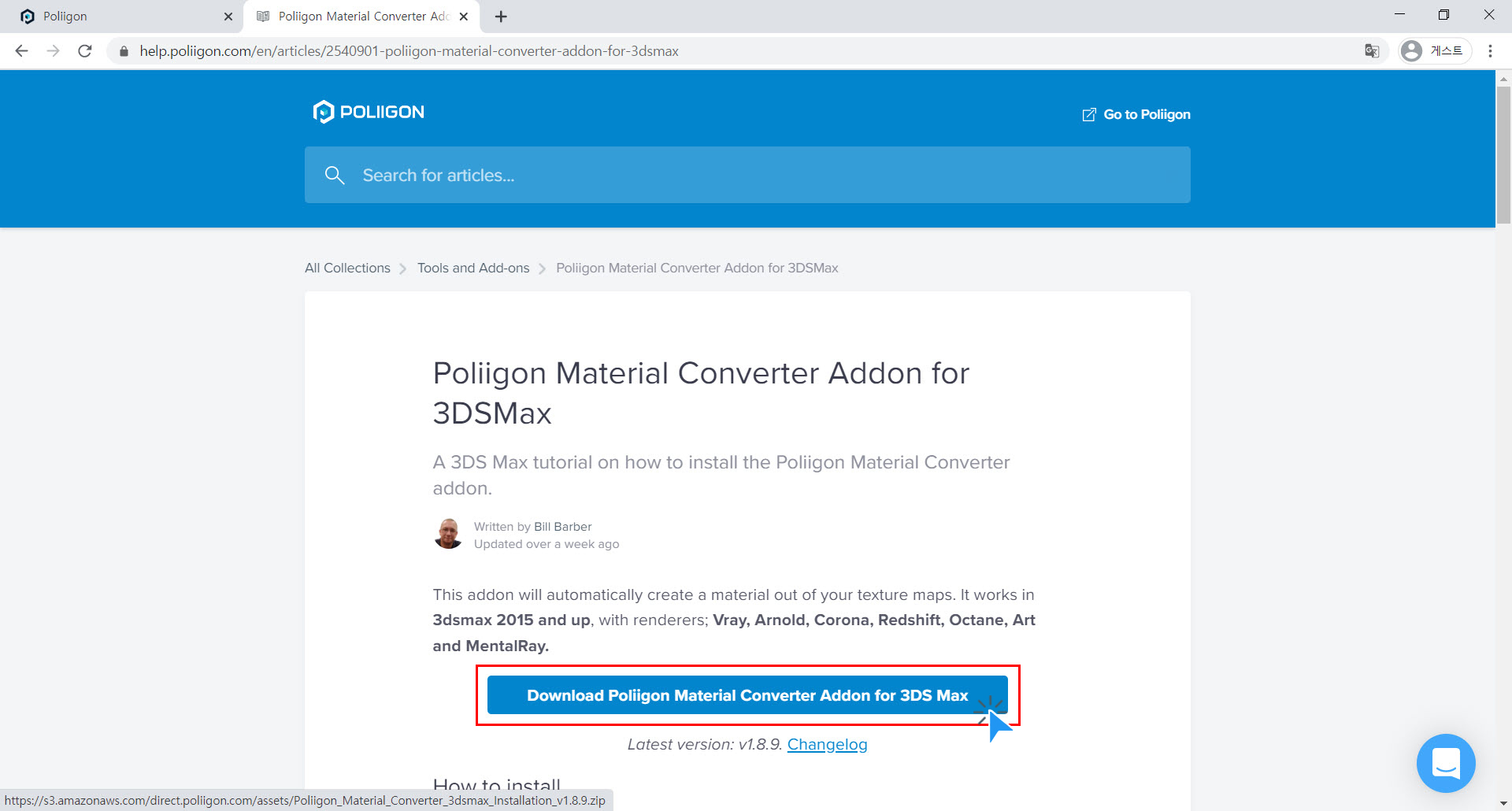Click the Go to Poliigon link

[x=1136, y=115]
